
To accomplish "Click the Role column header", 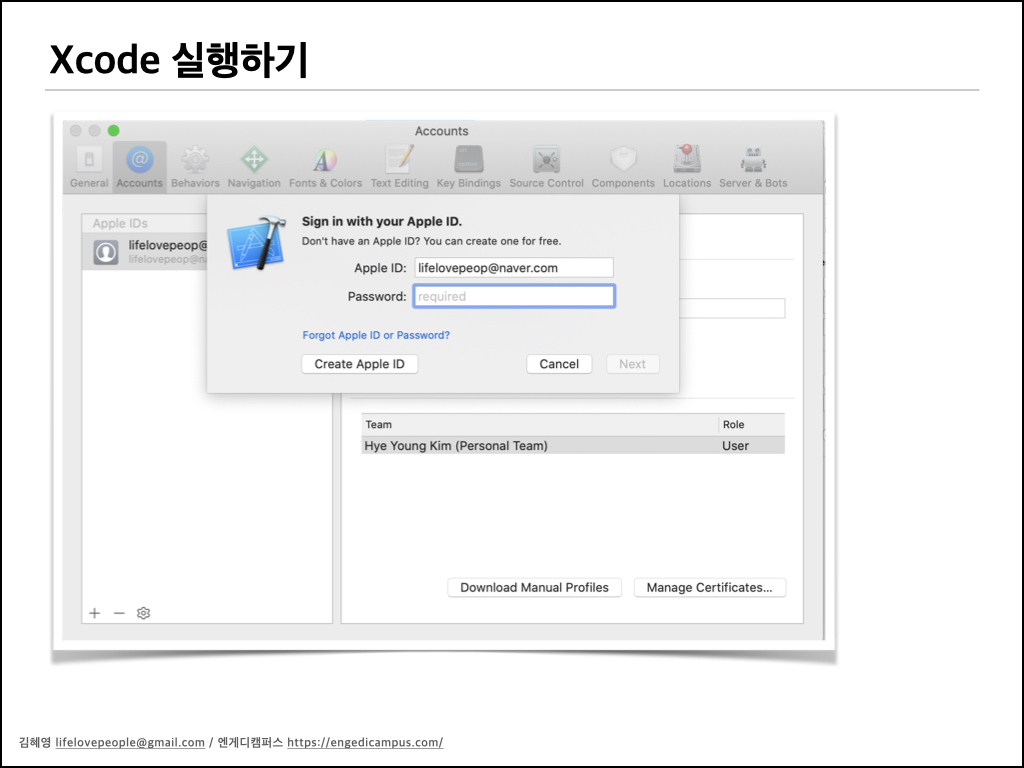I will pyautogui.click(x=752, y=424).
